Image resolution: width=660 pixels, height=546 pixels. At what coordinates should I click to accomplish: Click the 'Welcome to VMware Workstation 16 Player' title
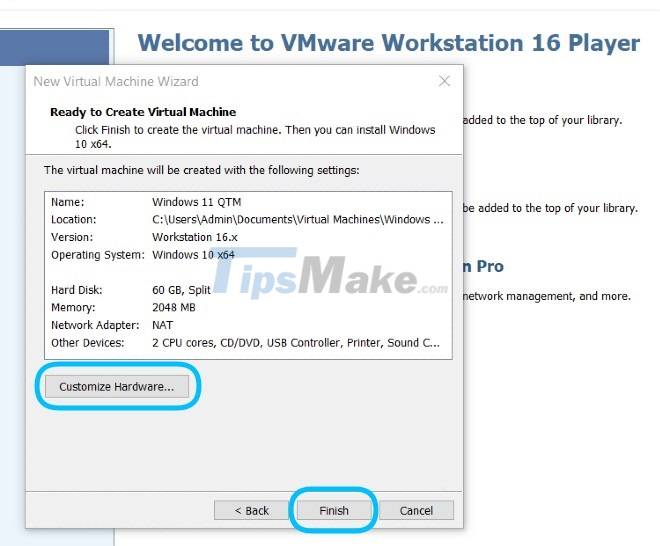pyautogui.click(x=389, y=43)
